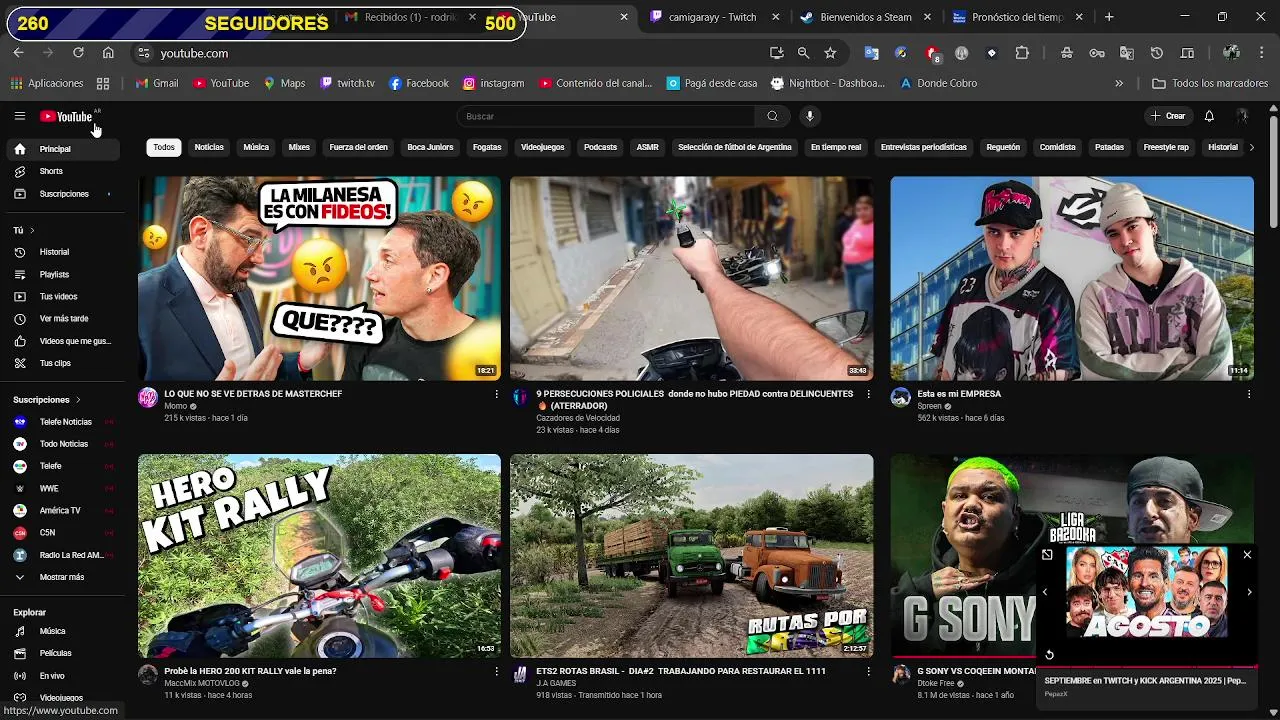The width and height of the screenshot is (1280, 720).
Task: Click the search magnifier button
Action: pyautogui.click(x=772, y=116)
